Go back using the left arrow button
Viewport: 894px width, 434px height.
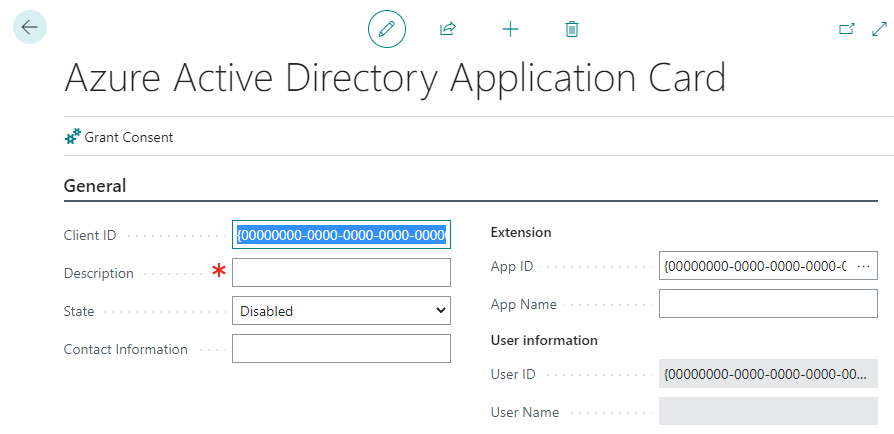point(29,28)
